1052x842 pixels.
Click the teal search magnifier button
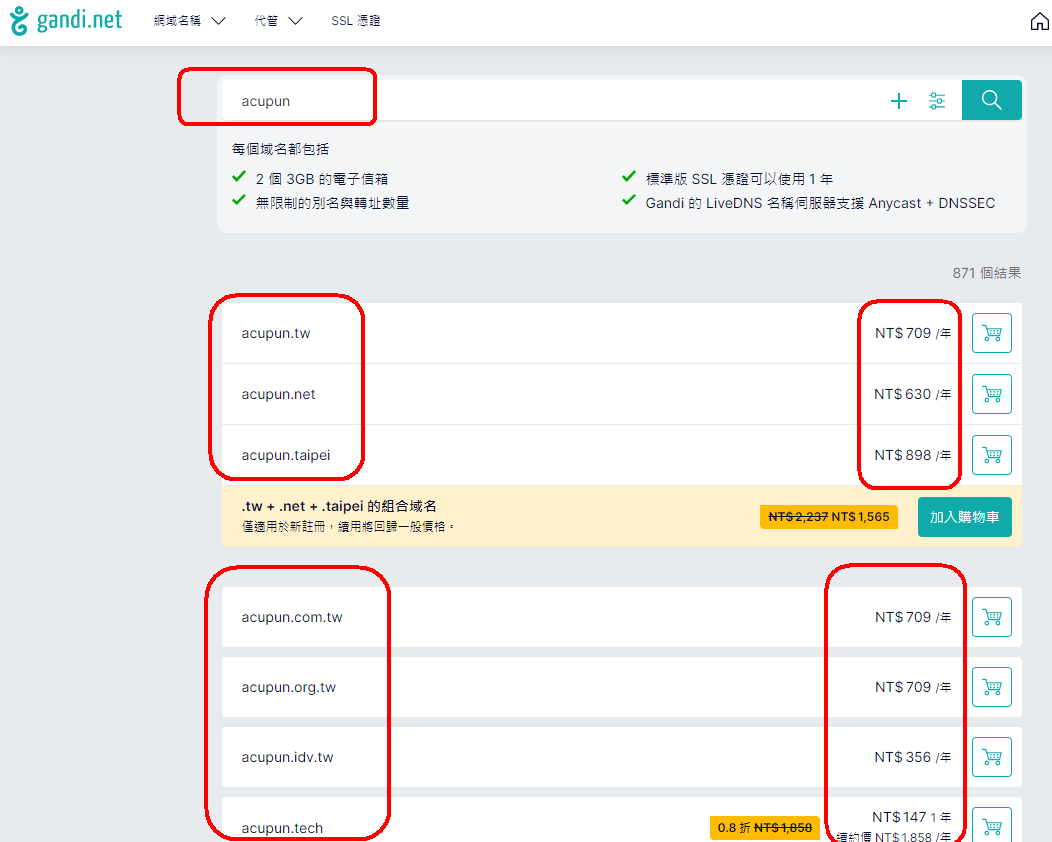coord(991,100)
